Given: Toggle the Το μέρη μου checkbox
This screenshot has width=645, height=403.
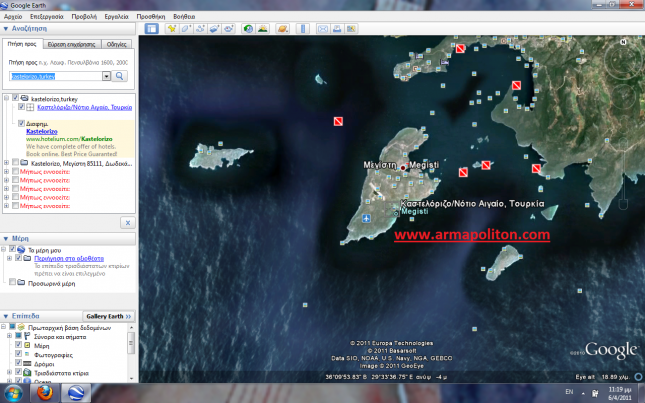Looking at the screenshot, I should click(12, 249).
